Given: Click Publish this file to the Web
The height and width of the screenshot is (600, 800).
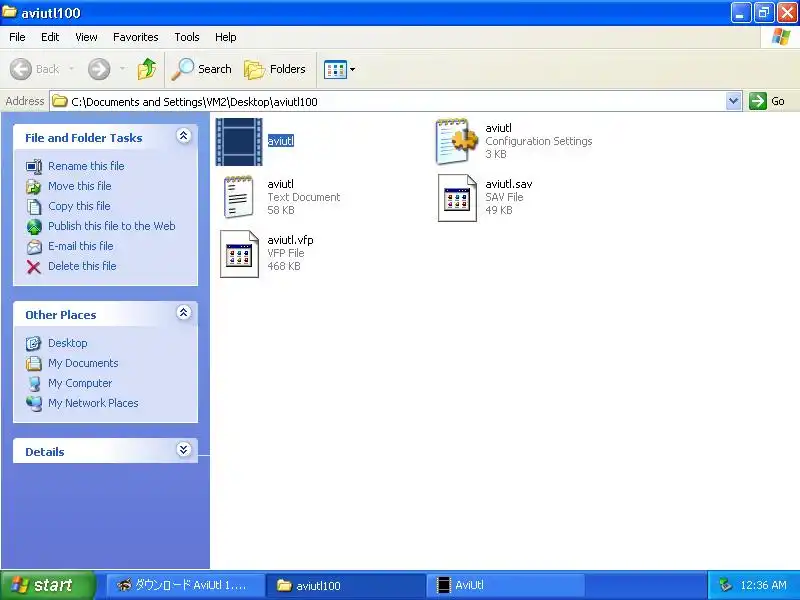Looking at the screenshot, I should click(x=112, y=226).
